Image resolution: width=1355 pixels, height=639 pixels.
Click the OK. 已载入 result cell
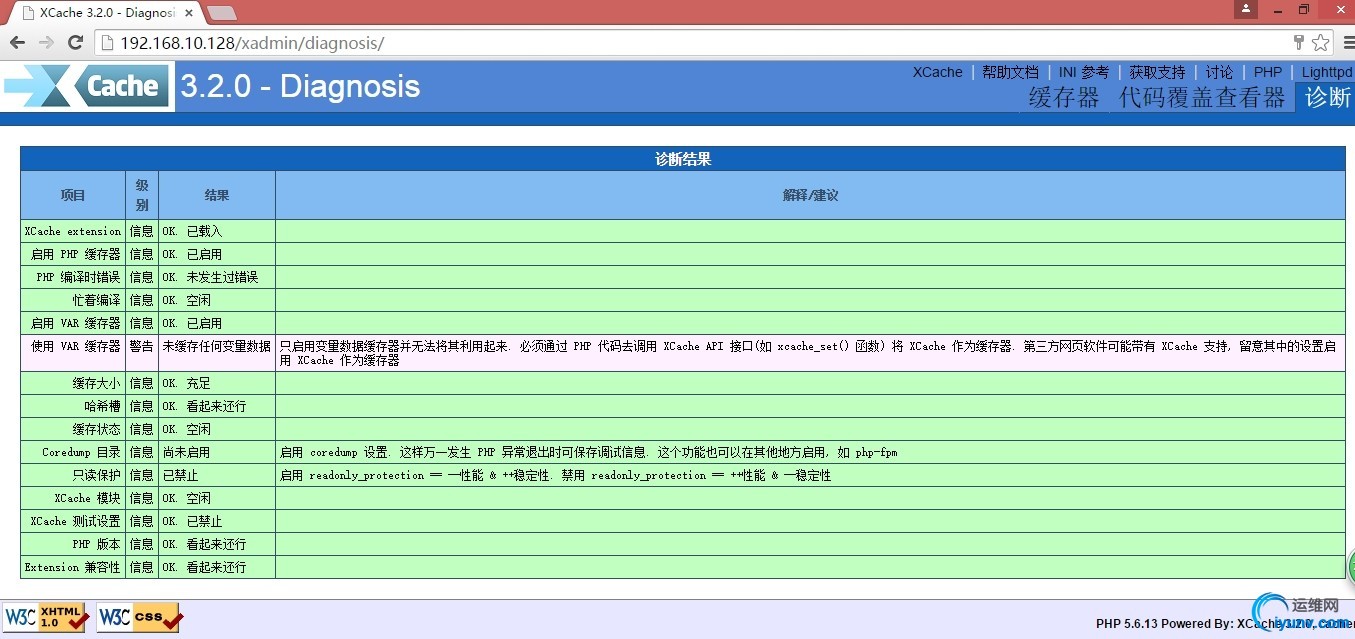tap(217, 231)
